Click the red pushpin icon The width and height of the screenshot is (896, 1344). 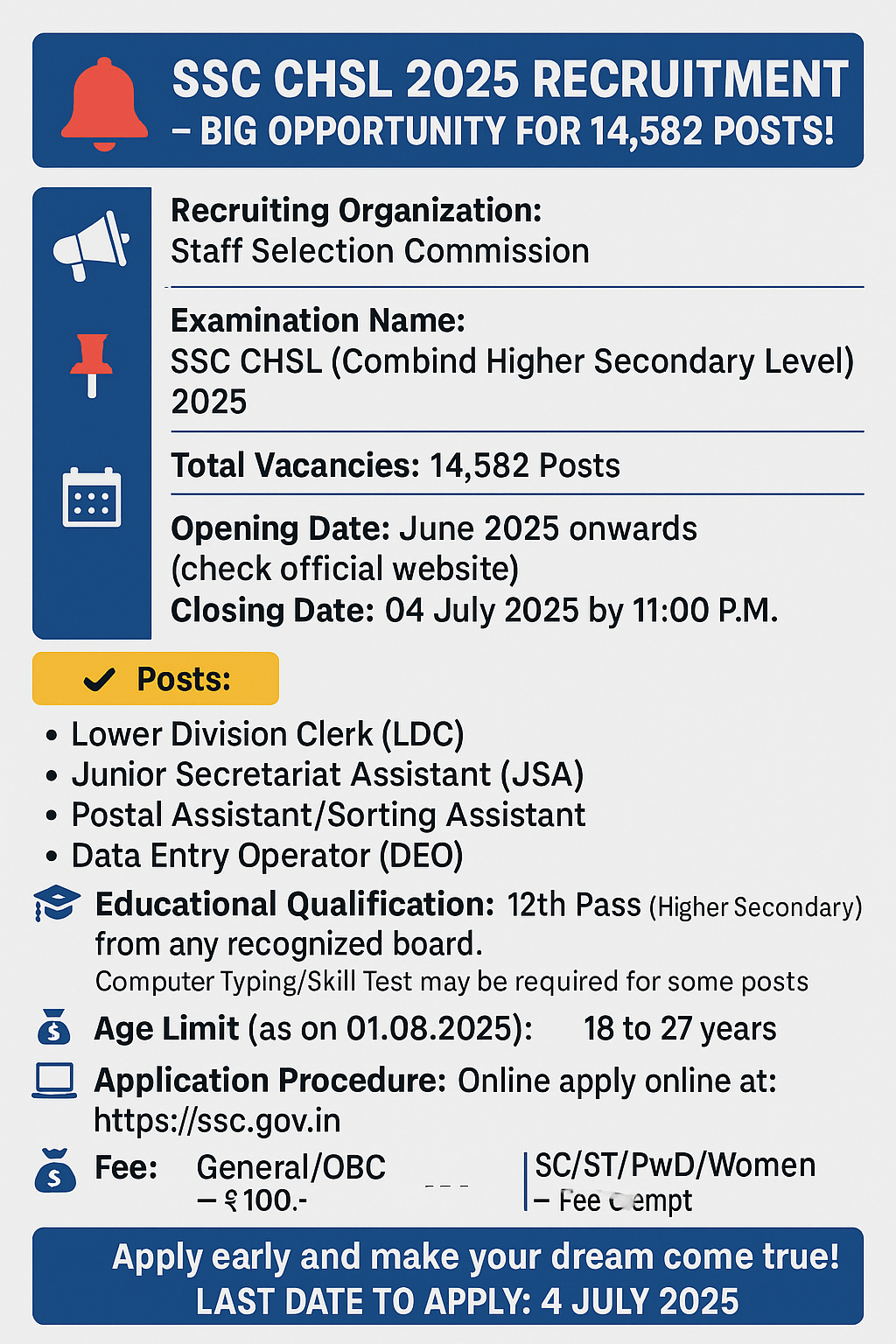point(91,365)
